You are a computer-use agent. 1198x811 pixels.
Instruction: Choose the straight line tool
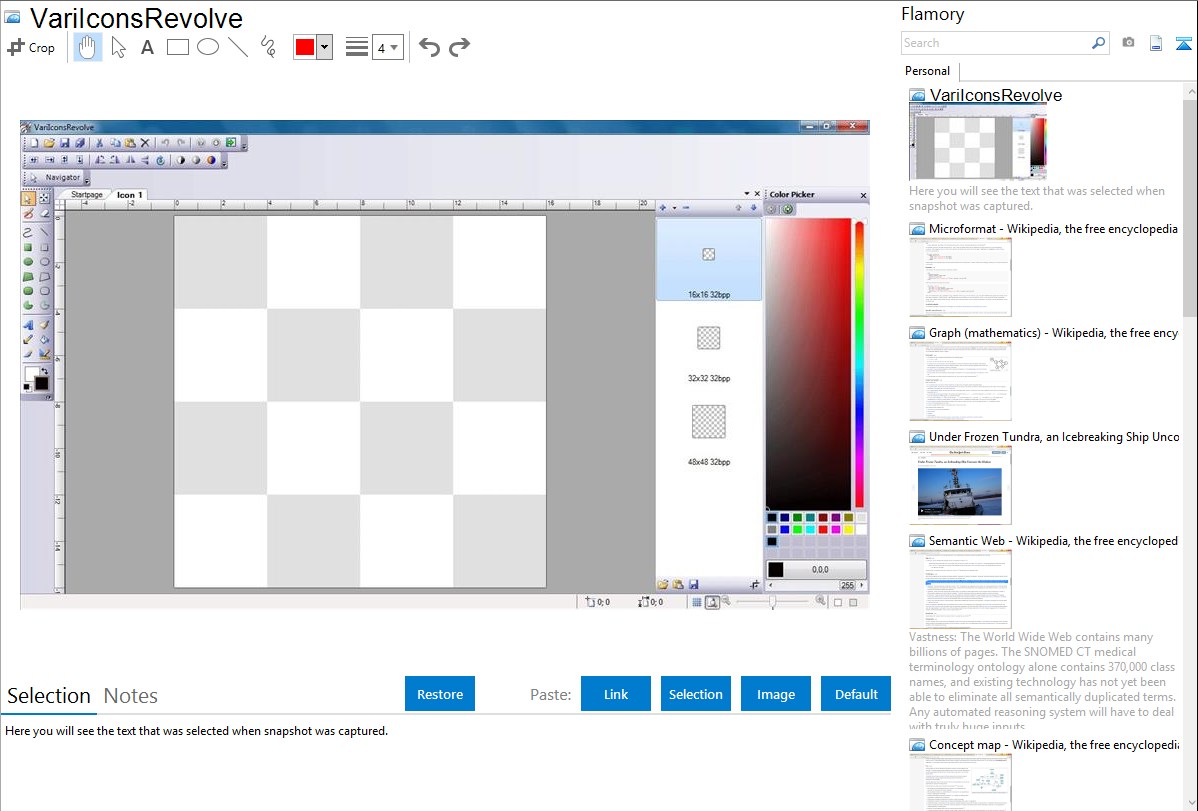point(238,47)
